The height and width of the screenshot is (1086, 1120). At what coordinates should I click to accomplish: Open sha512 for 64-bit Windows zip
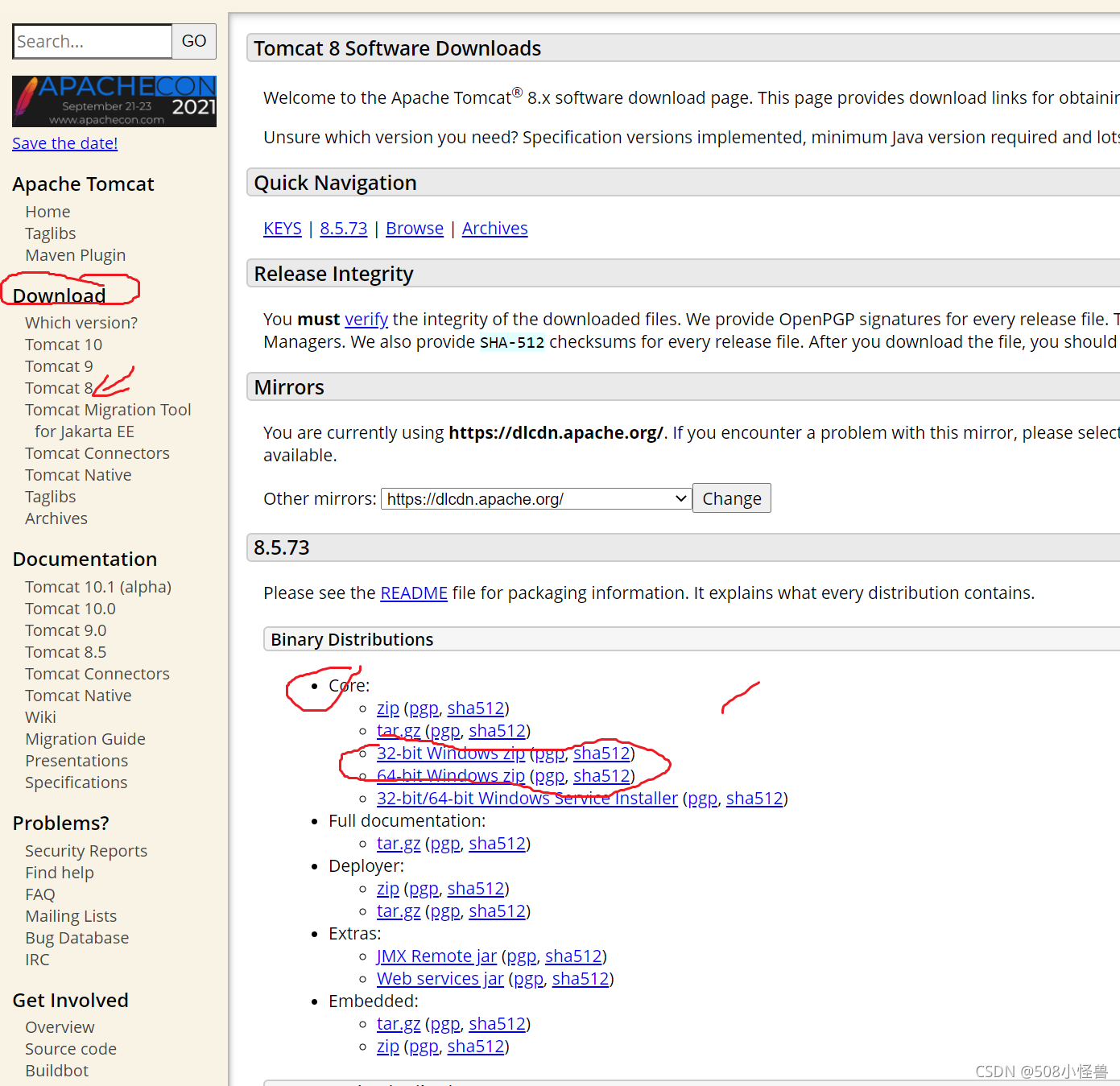click(601, 776)
